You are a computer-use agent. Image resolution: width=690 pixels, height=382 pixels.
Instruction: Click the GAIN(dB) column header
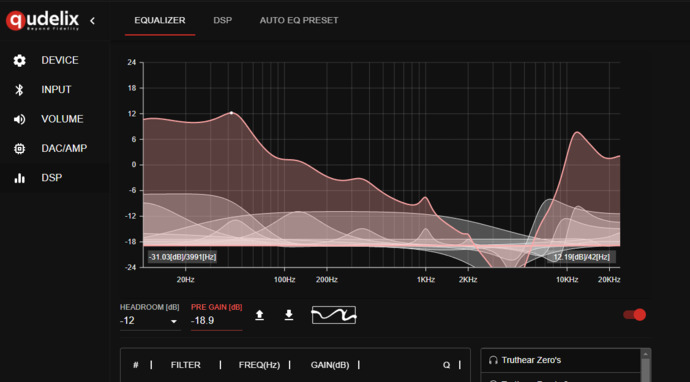tap(330, 365)
